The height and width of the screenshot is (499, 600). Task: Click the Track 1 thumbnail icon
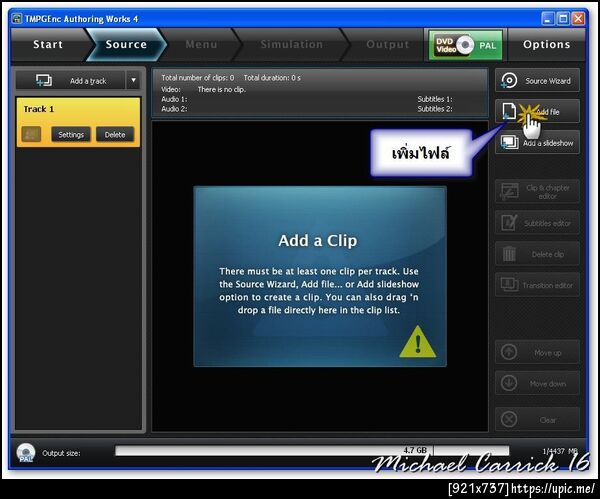tap(31, 134)
